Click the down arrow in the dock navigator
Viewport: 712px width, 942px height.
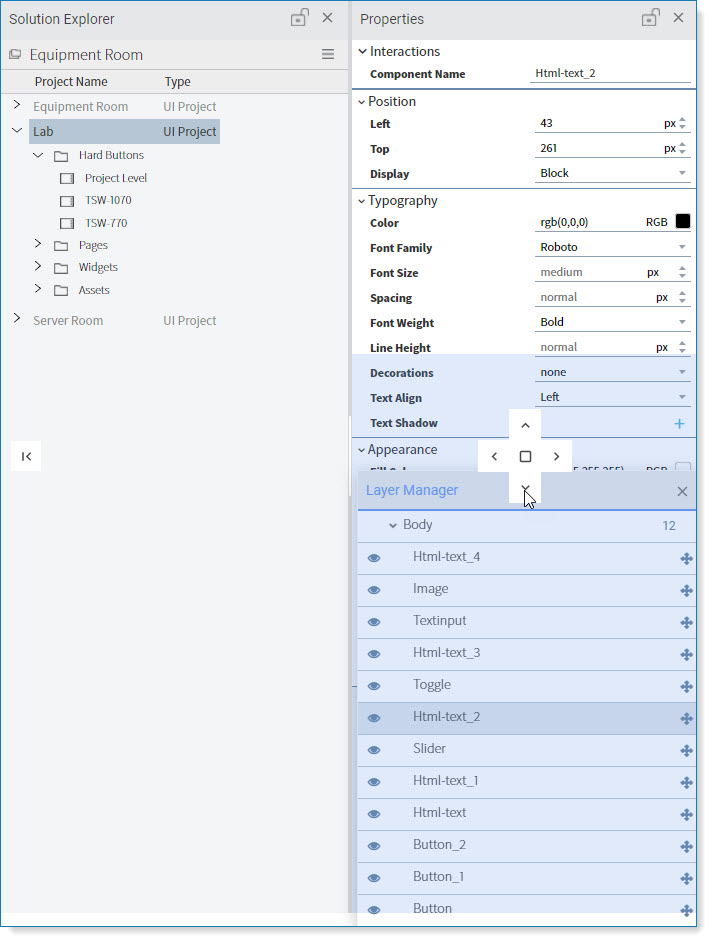(525, 487)
